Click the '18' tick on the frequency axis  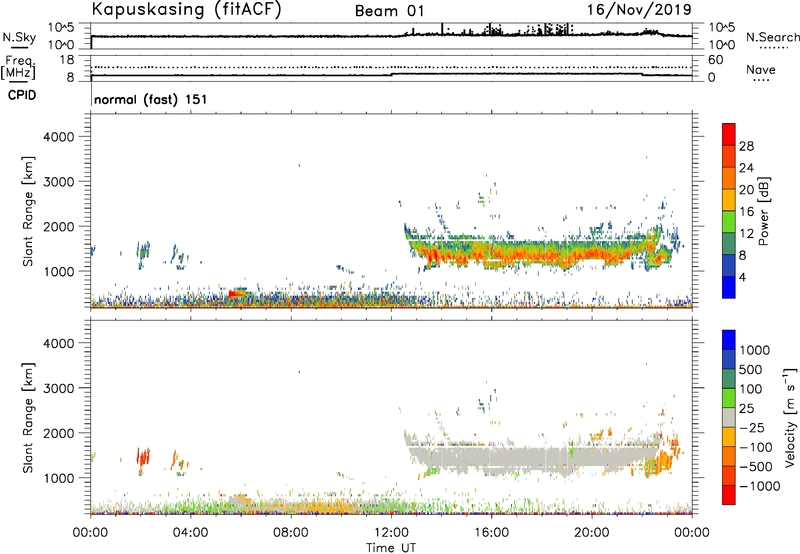(x=67, y=60)
